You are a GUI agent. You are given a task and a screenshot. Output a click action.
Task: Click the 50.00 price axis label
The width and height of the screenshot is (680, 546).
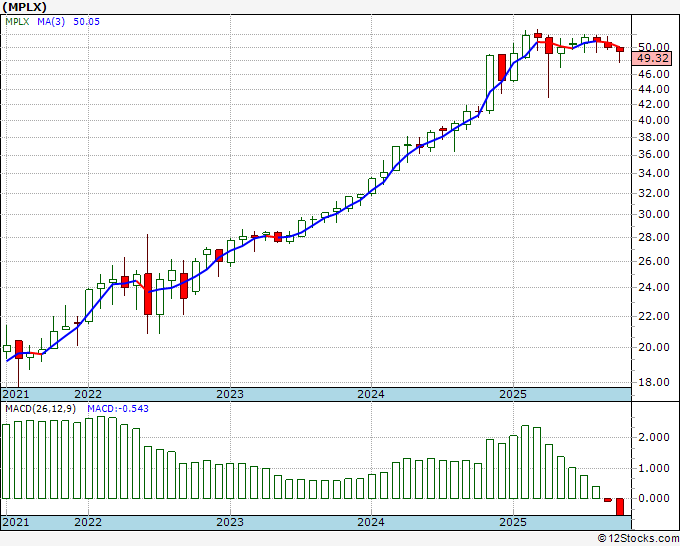(654, 47)
